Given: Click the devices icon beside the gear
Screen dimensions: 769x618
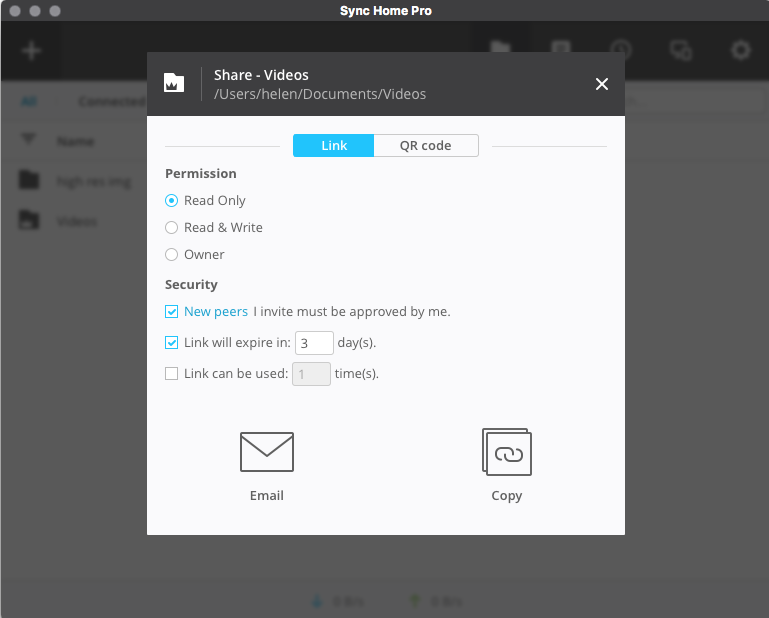Looking at the screenshot, I should [681, 50].
